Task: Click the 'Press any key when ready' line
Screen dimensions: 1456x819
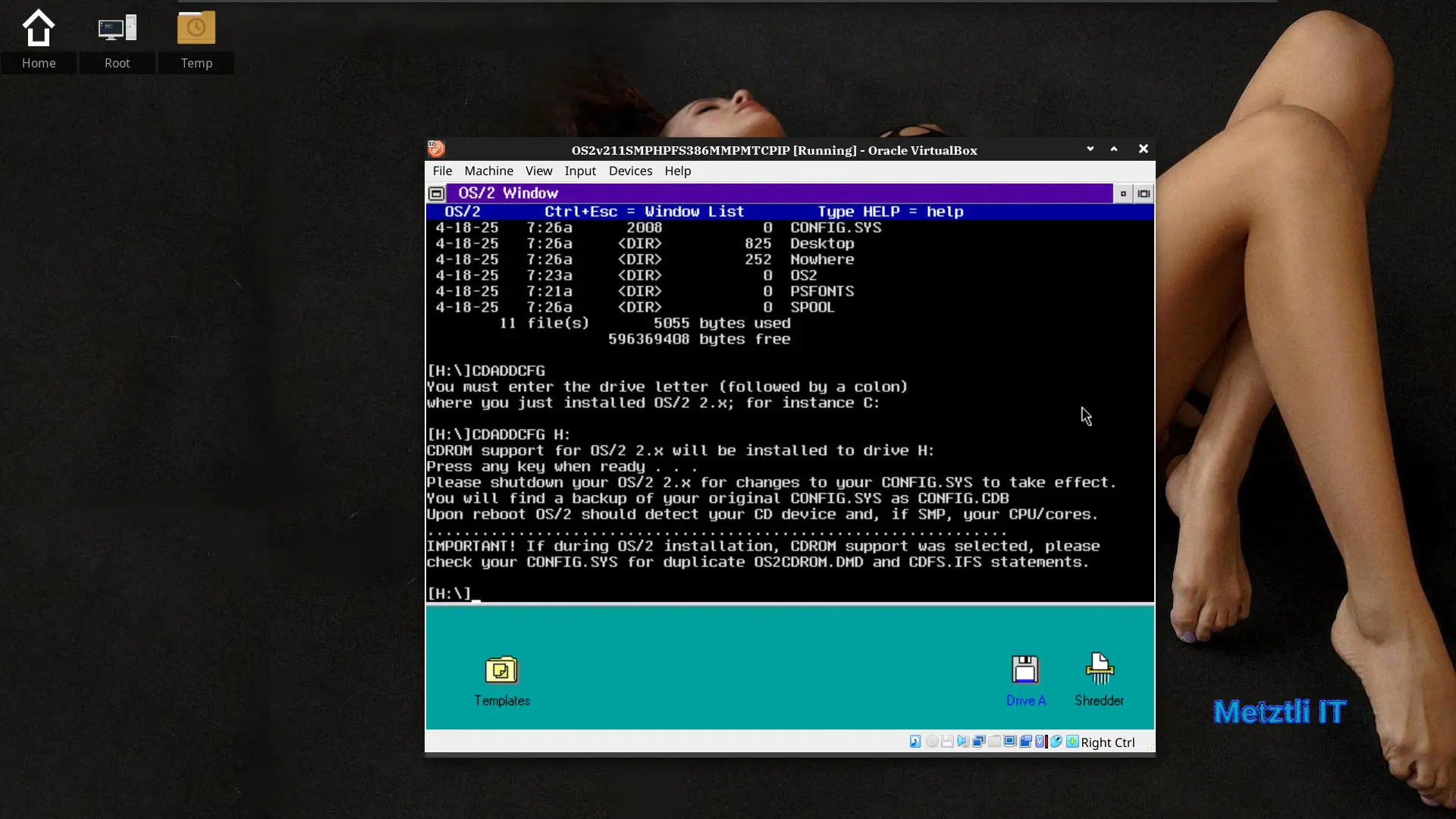Action: click(562, 466)
